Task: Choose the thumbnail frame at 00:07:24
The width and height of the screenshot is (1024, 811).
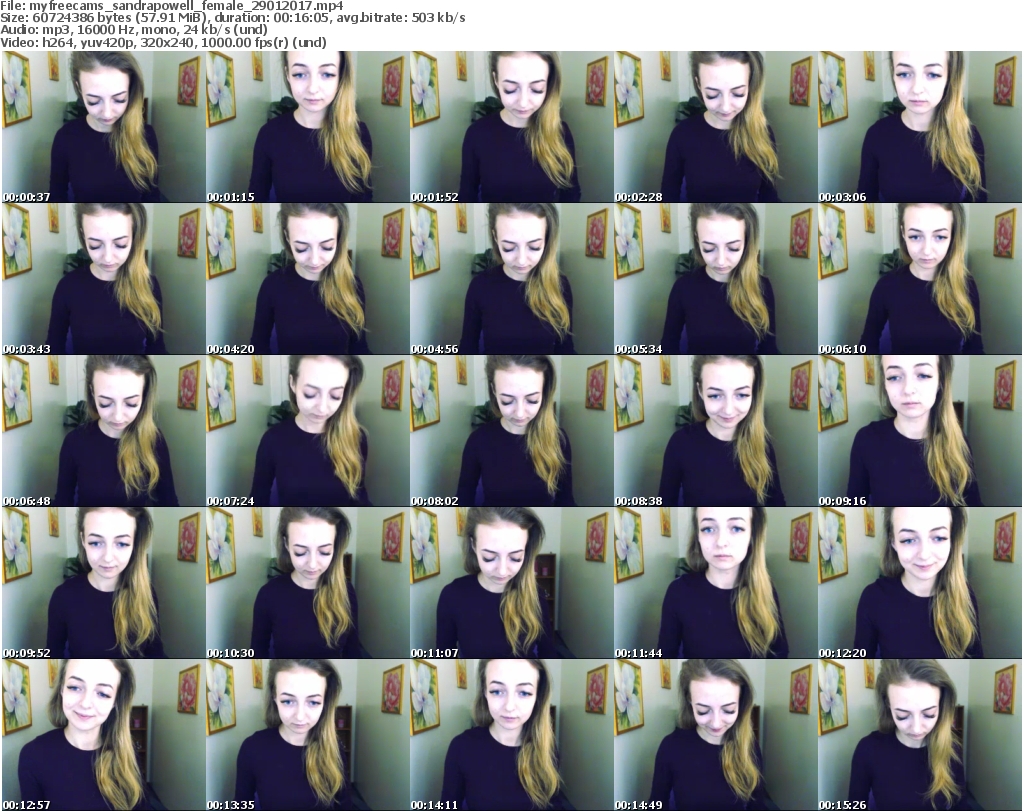Action: click(x=308, y=431)
